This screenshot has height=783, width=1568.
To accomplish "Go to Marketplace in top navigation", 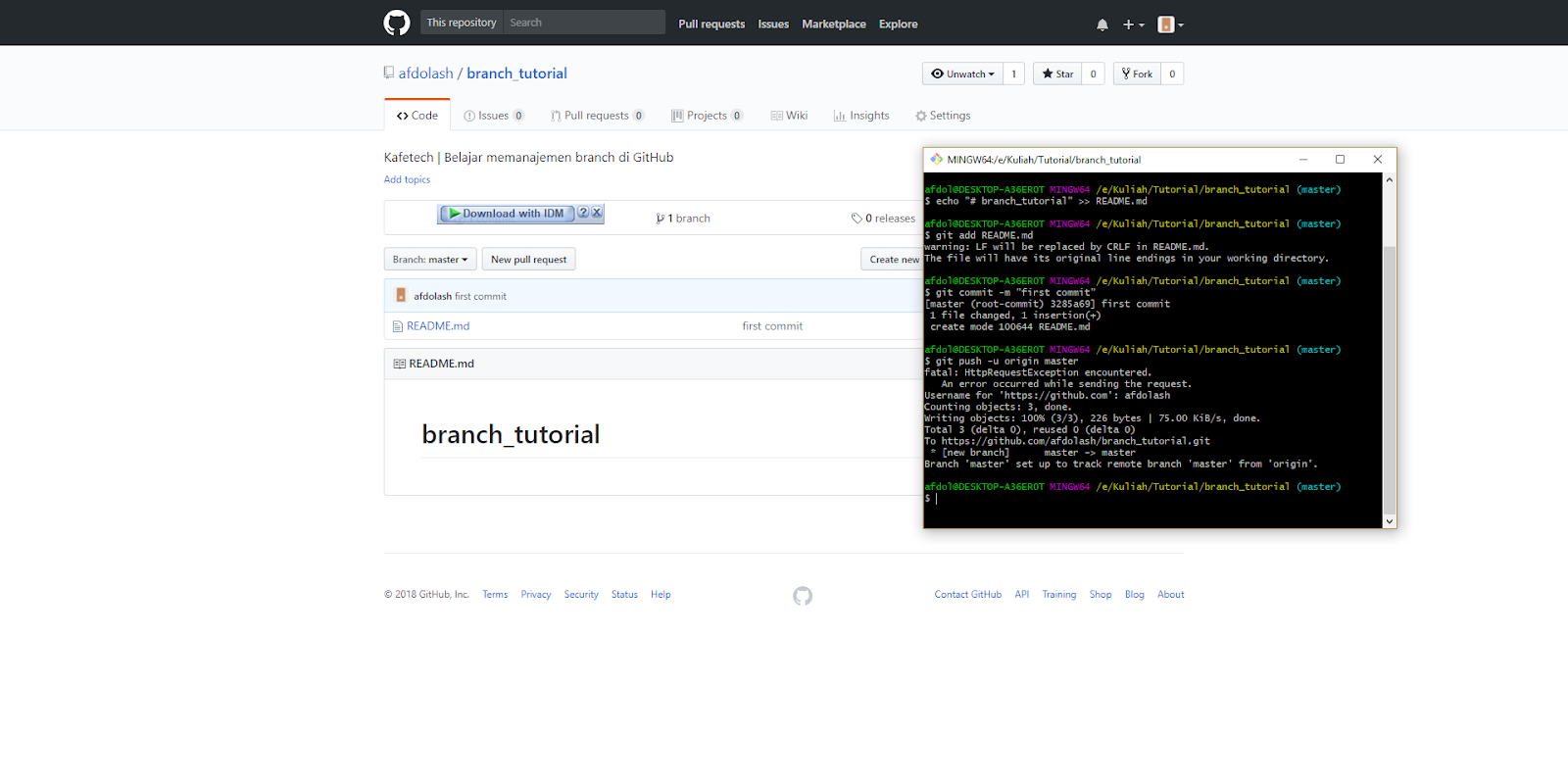I will 834,24.
